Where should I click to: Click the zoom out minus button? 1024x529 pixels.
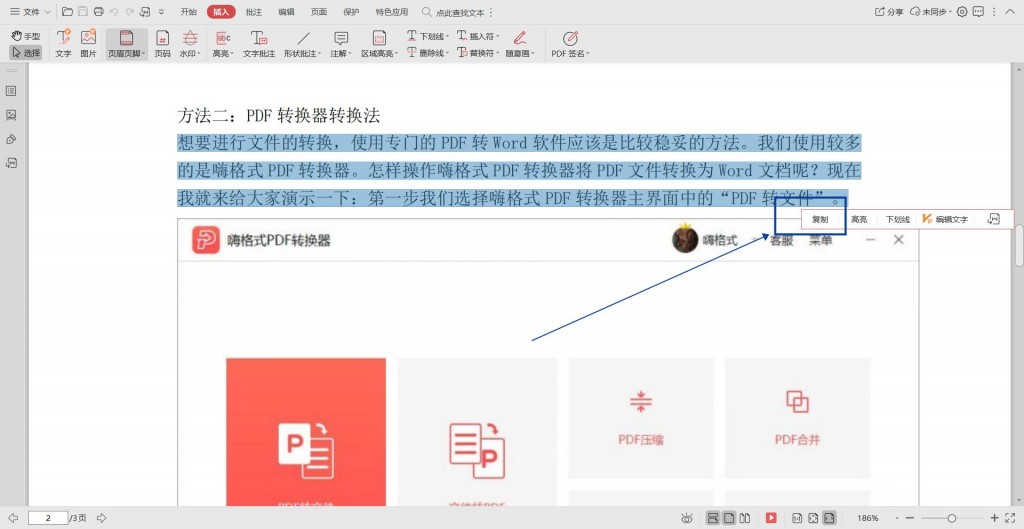coord(910,518)
